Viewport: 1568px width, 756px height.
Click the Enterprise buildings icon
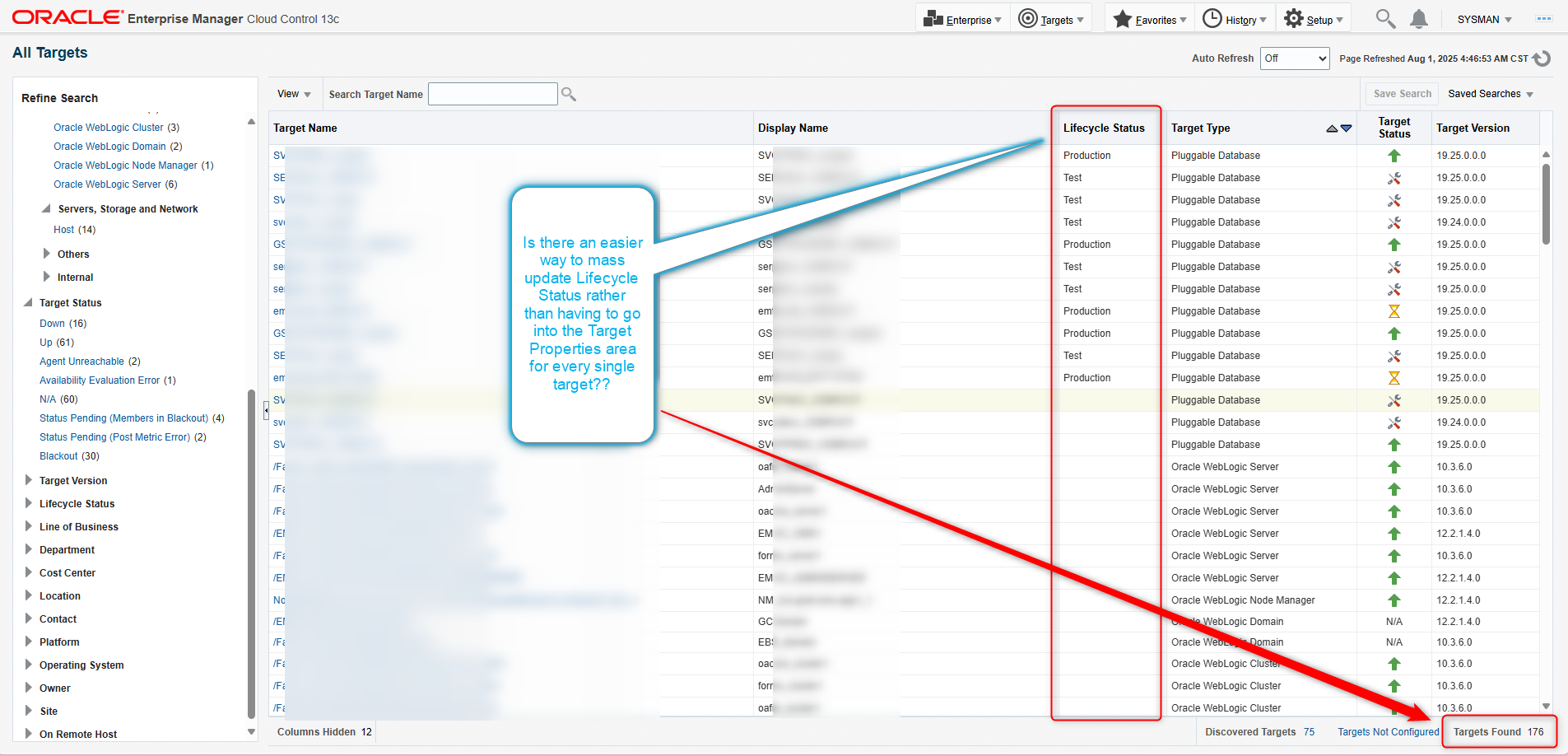933,18
